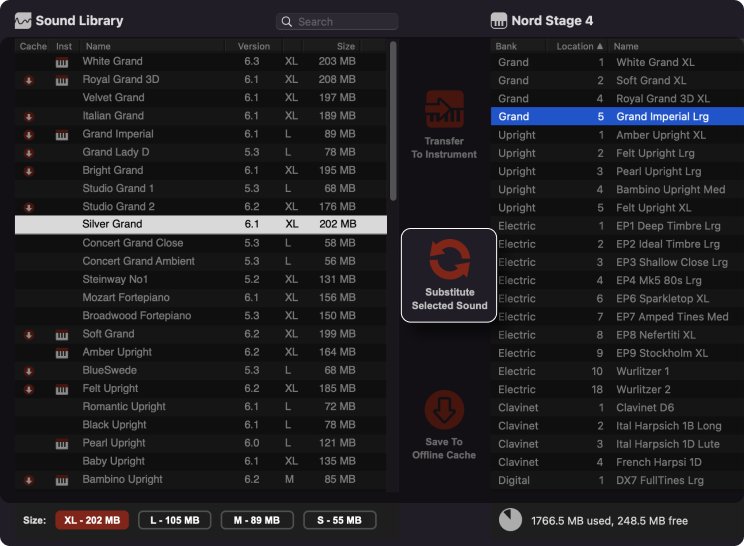Viewport: 744px width, 546px height.
Task: Select Steinway No1 in the library
Action: 201,279
